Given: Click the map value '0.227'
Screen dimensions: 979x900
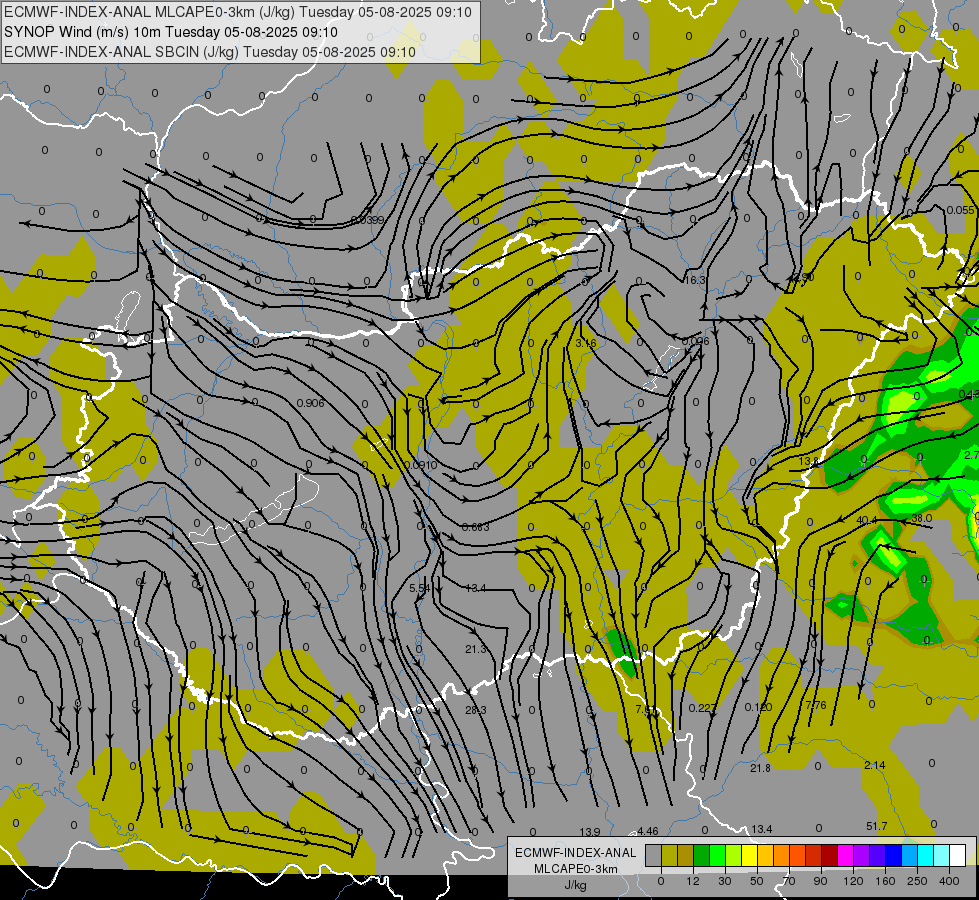Looking at the screenshot, I should (x=703, y=708).
